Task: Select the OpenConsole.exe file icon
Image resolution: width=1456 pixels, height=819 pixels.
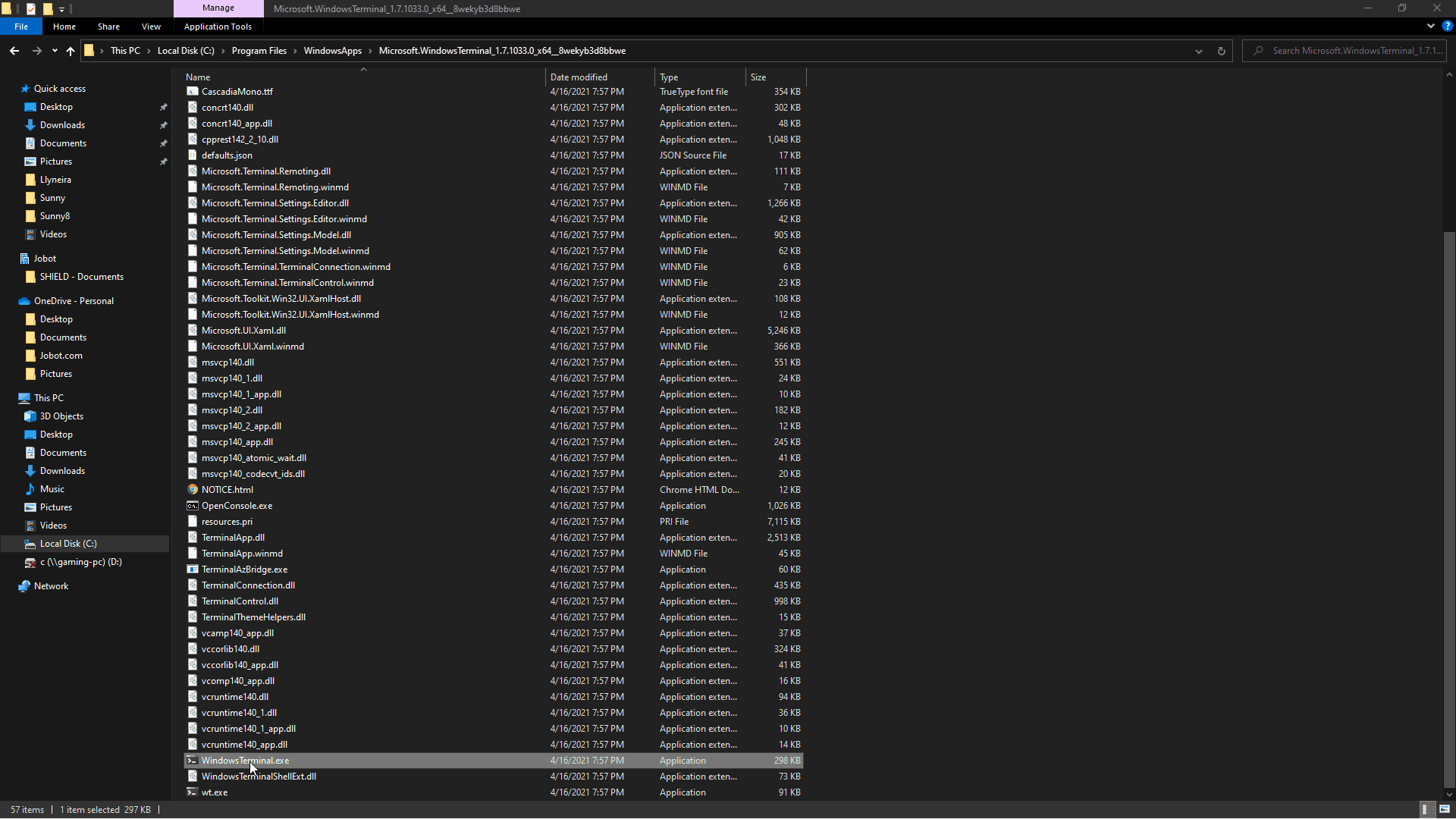Action: [193, 506]
